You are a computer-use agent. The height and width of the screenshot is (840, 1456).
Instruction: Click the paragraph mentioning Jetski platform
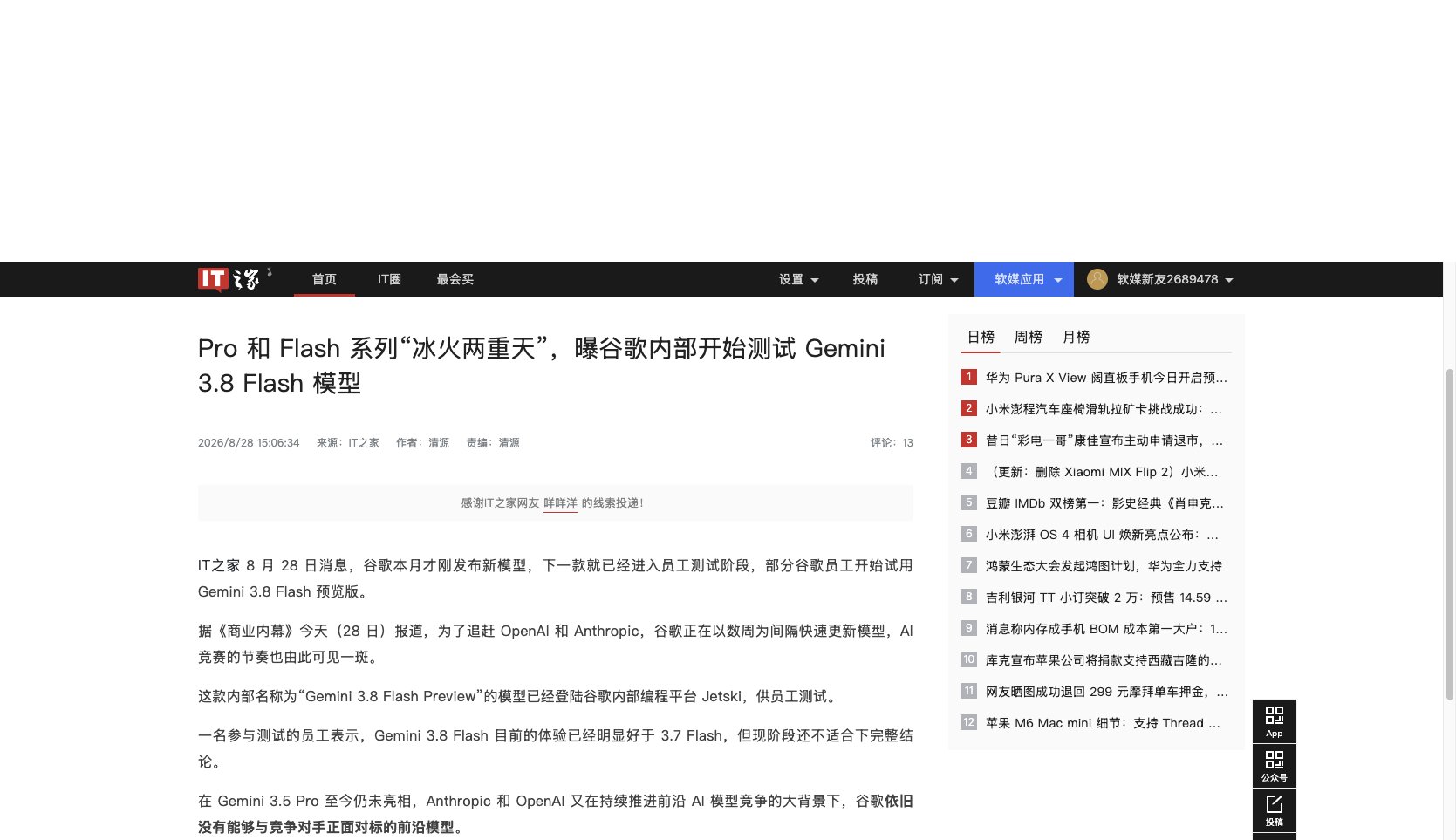(520, 696)
